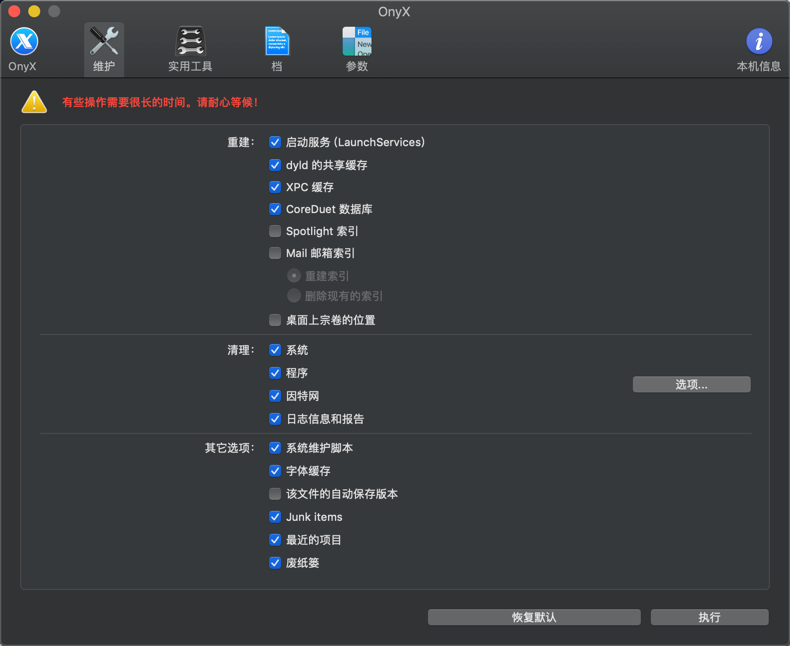Viewport: 790px width, 646px height.
Task: Click the OnyX window title text
Action: (x=394, y=12)
